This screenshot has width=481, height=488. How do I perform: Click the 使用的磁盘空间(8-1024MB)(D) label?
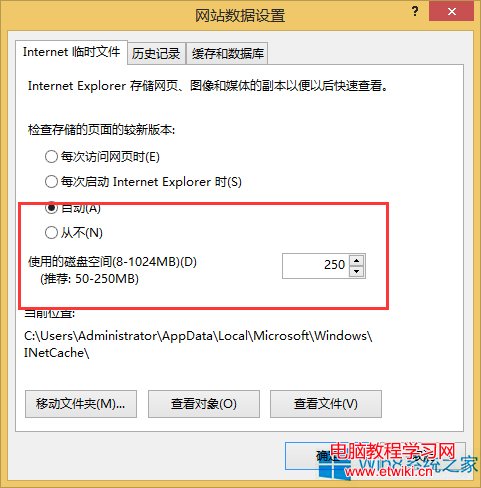coord(112,262)
